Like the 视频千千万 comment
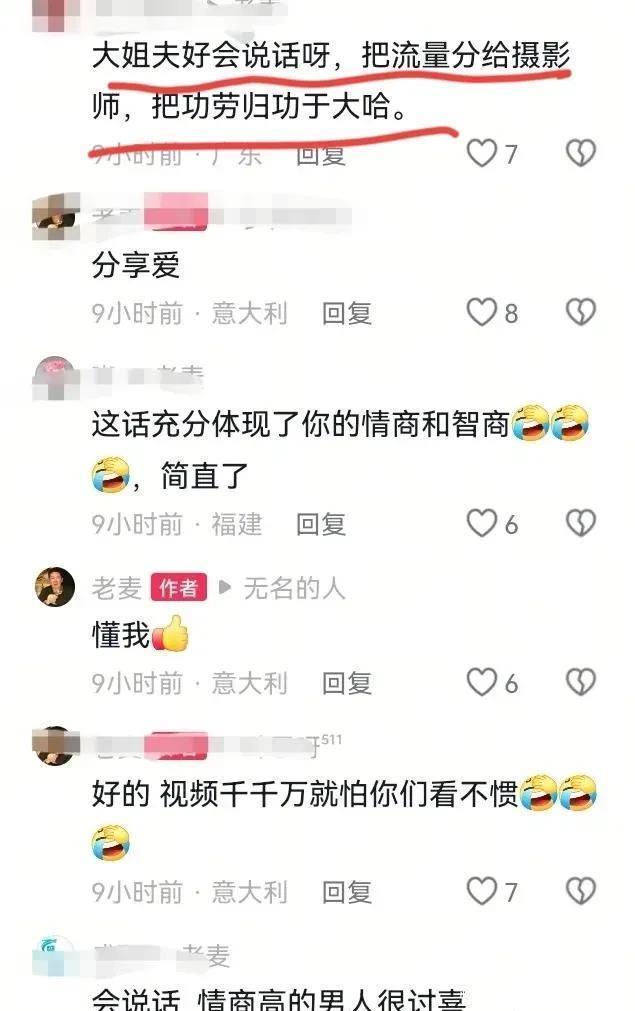The image size is (635, 1011). (482, 891)
